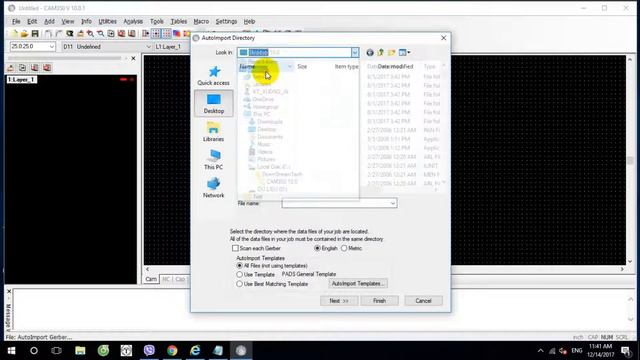
Task: Select the English units radio button
Action: [x=317, y=248]
